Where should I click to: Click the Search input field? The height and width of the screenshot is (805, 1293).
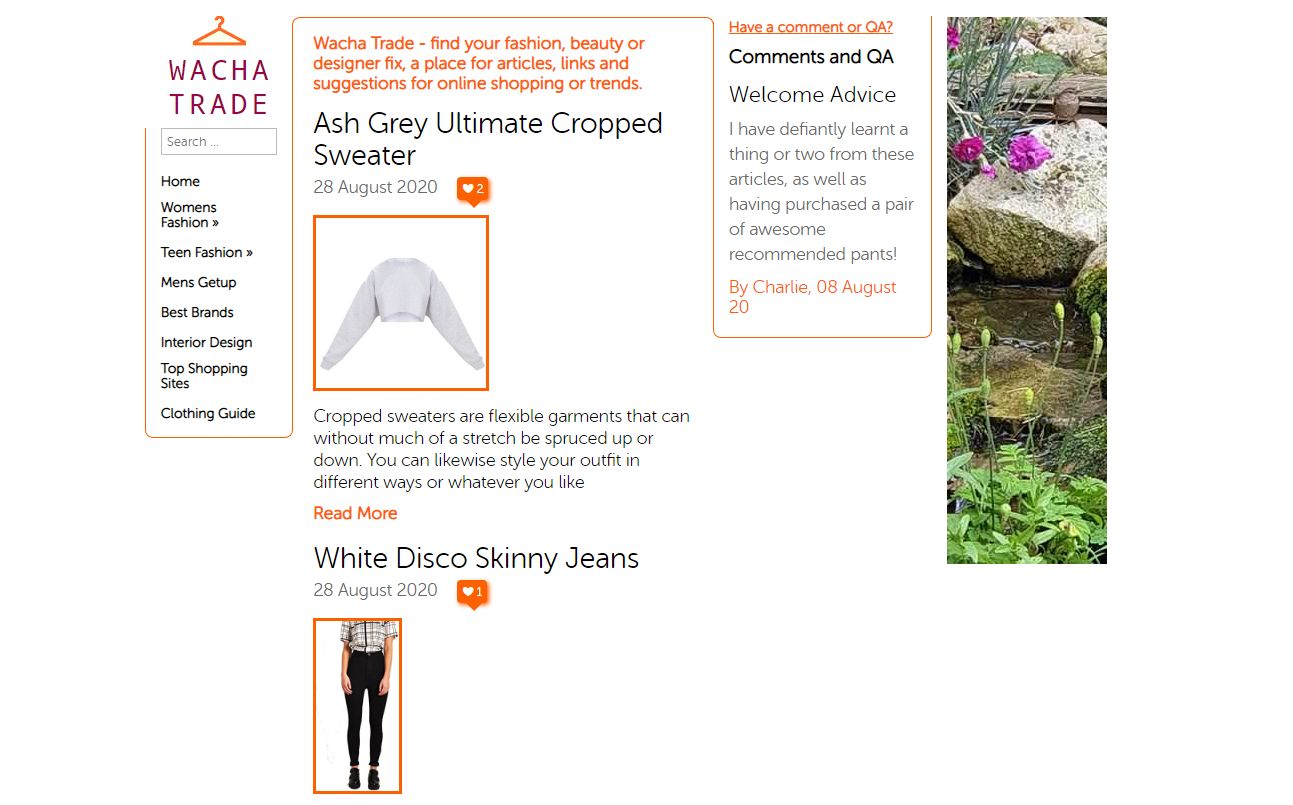219,141
